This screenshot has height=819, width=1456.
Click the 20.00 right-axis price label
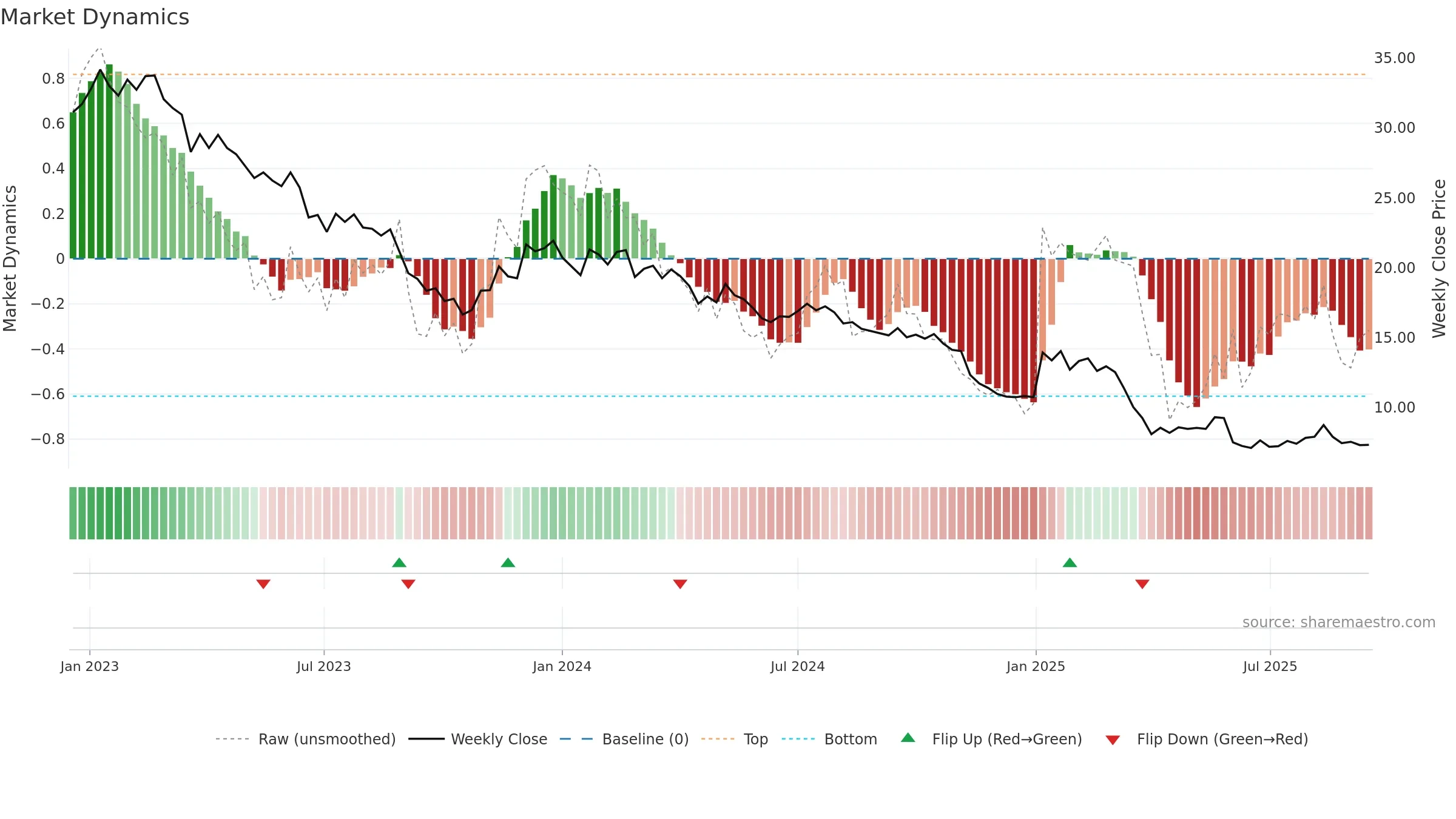click(x=1395, y=268)
